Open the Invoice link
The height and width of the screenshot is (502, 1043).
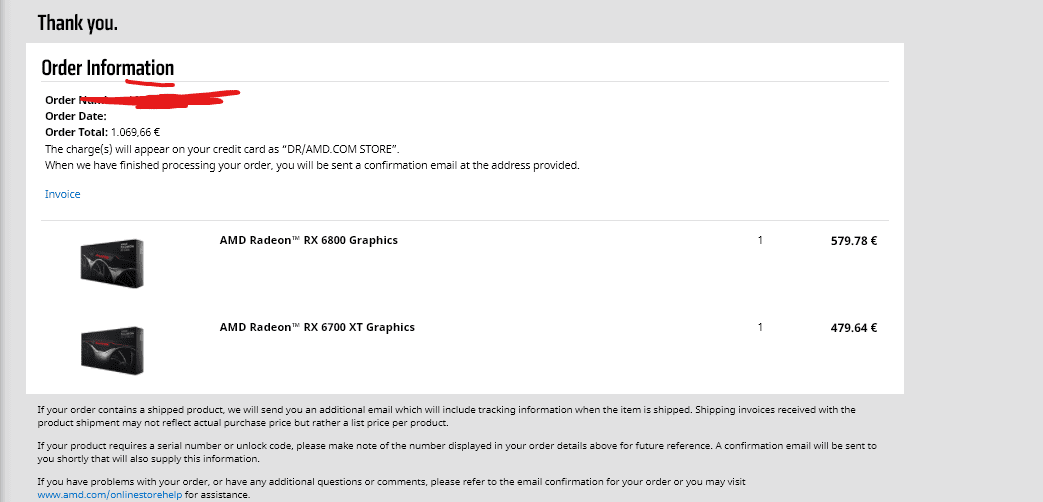[62, 194]
